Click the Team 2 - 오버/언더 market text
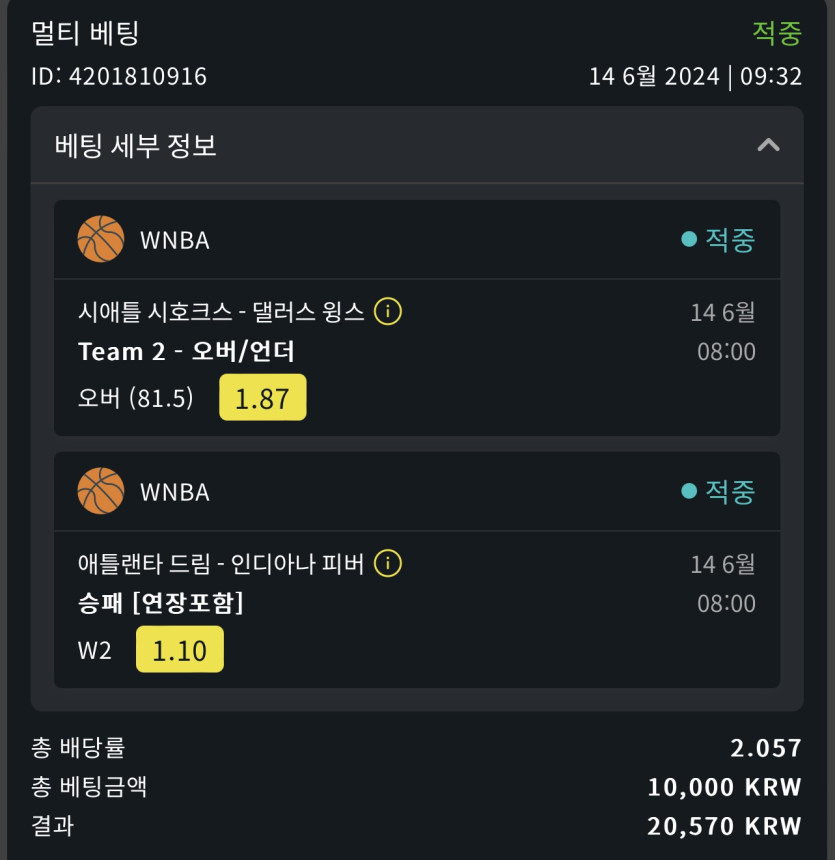This screenshot has width=835, height=860. coord(186,352)
